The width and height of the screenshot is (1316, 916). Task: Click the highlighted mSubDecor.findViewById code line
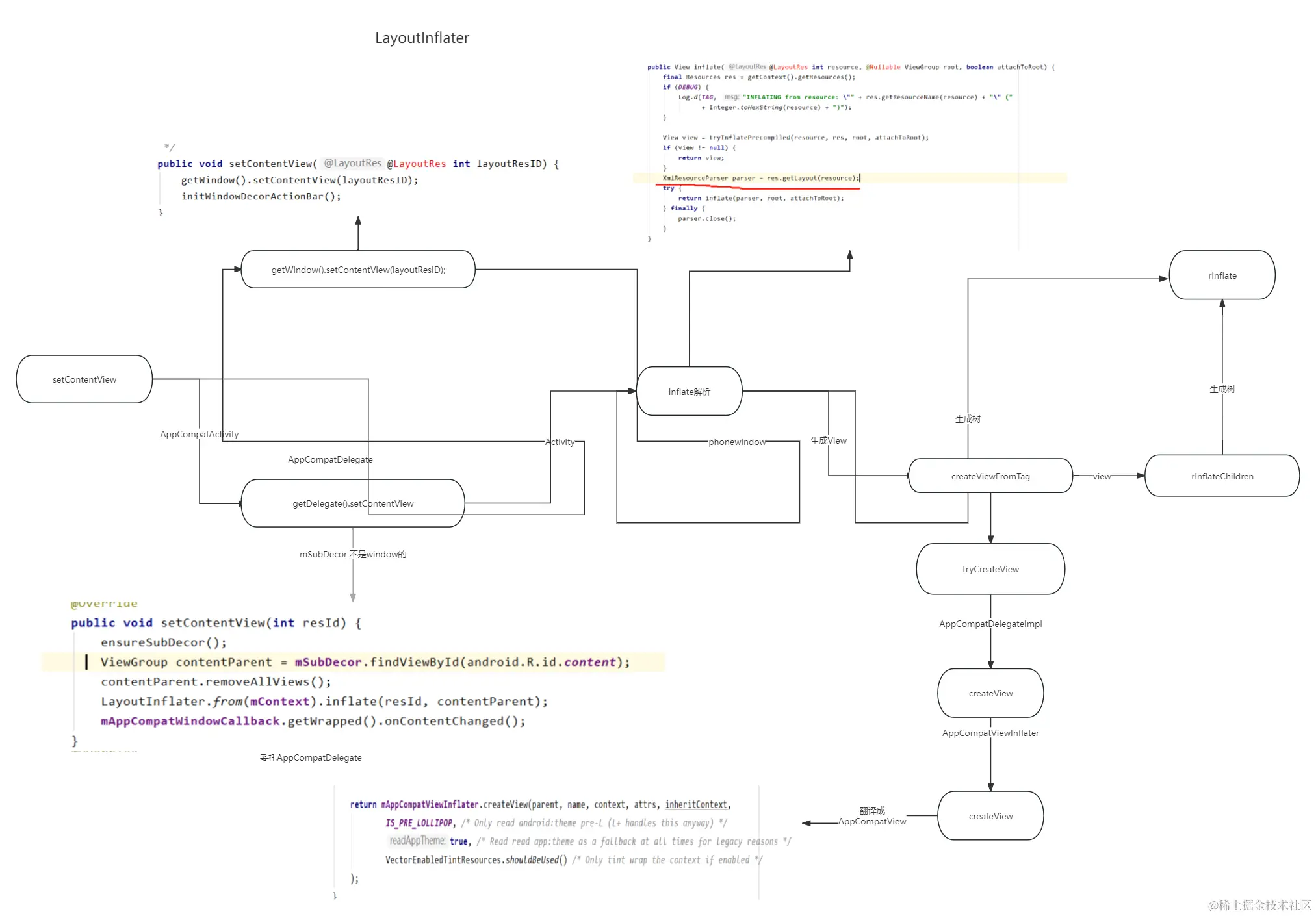point(364,662)
